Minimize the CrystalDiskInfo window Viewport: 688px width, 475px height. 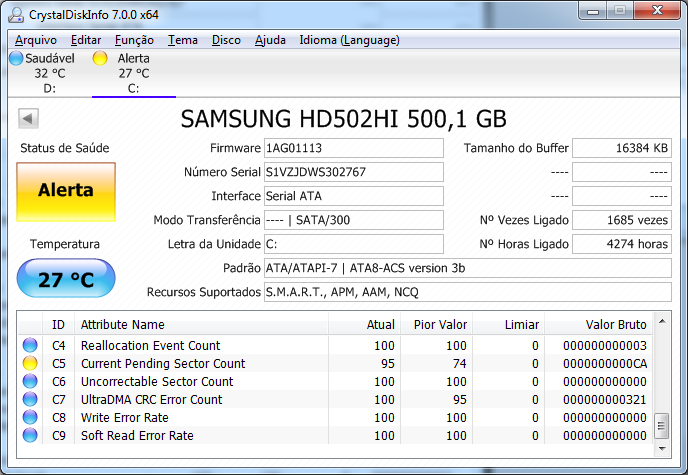(593, 12)
